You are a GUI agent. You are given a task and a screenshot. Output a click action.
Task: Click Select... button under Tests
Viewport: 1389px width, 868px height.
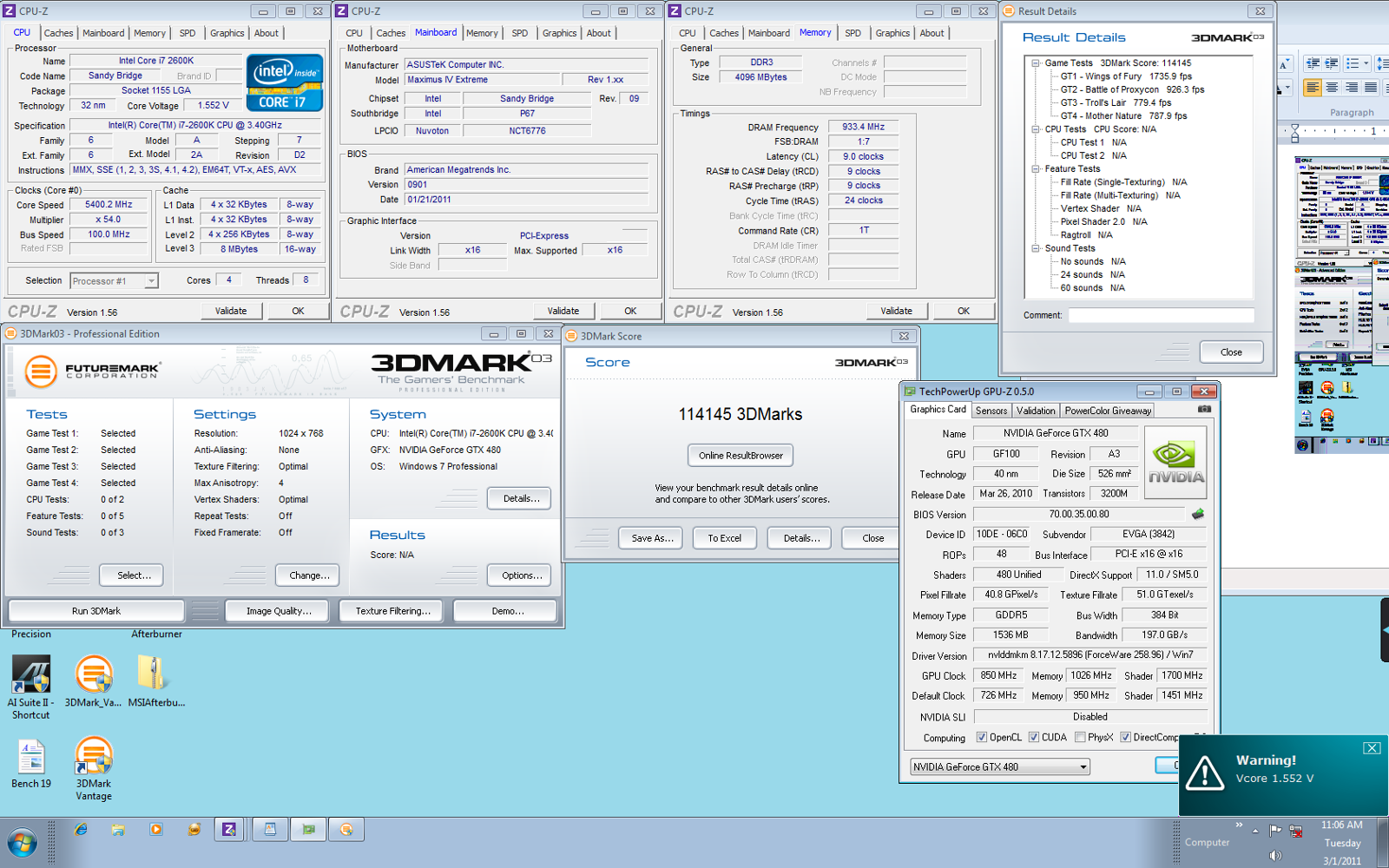pos(134,575)
